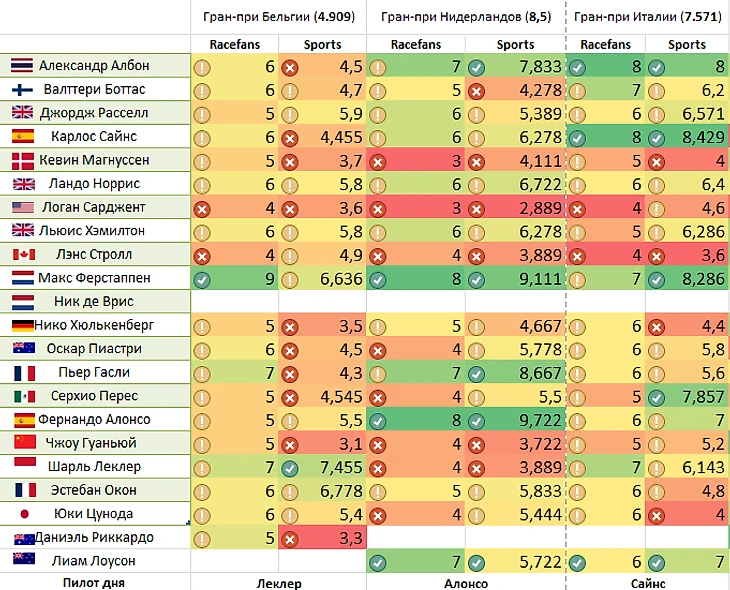
Task: Click the Japan flag next to Юки Цунода
Action: point(25,514)
